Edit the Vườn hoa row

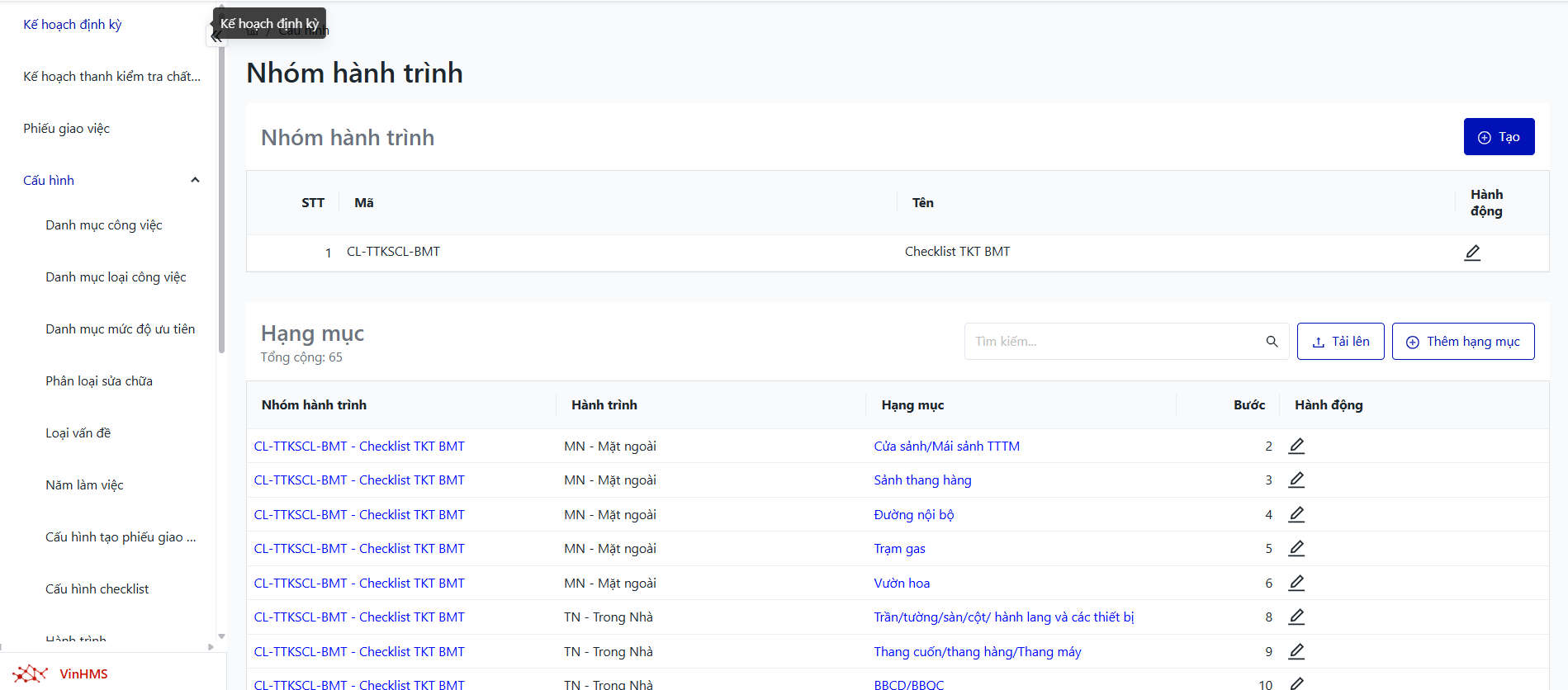click(1296, 583)
